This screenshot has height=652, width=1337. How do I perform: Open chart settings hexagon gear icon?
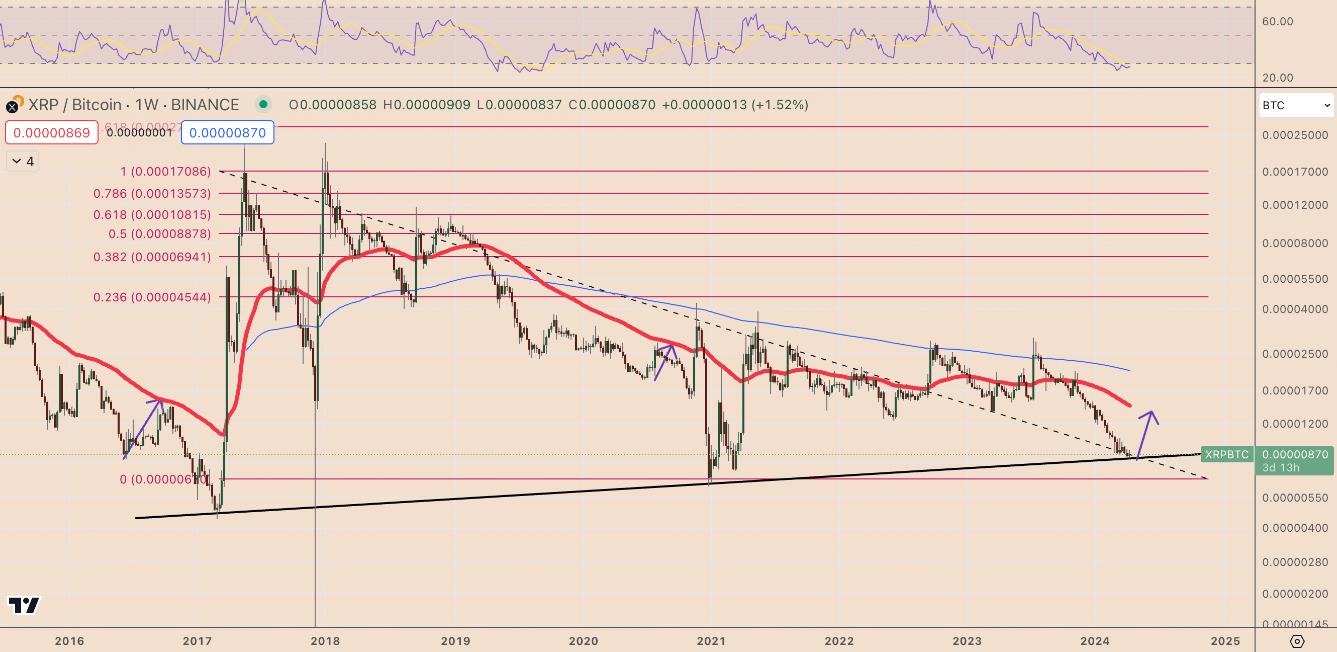pos(1297,641)
